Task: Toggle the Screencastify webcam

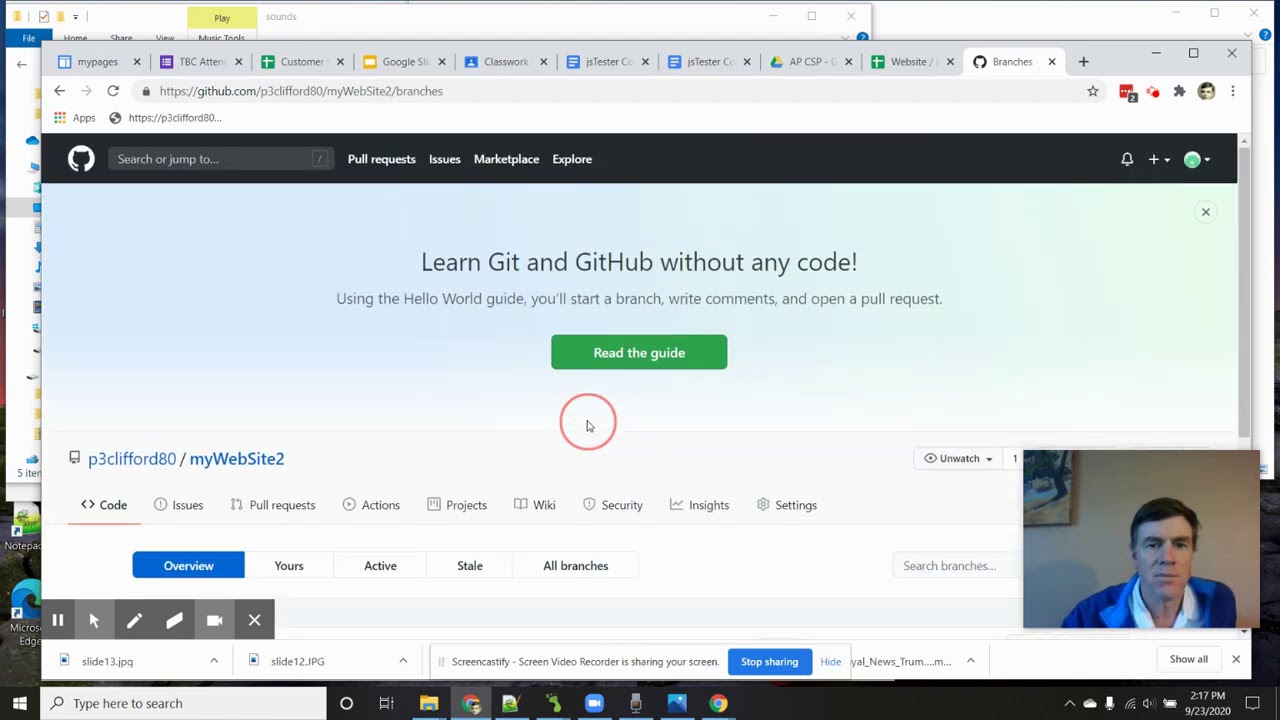Action: coord(214,621)
